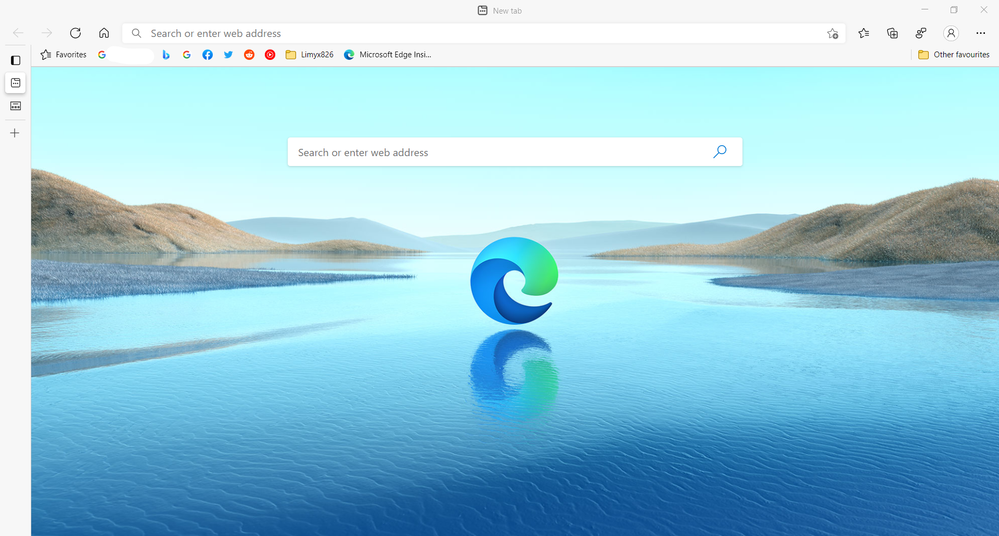Open the Settings and more ellipsis menu
Screen dimensions: 999x536
pyautogui.click(x=981, y=33)
